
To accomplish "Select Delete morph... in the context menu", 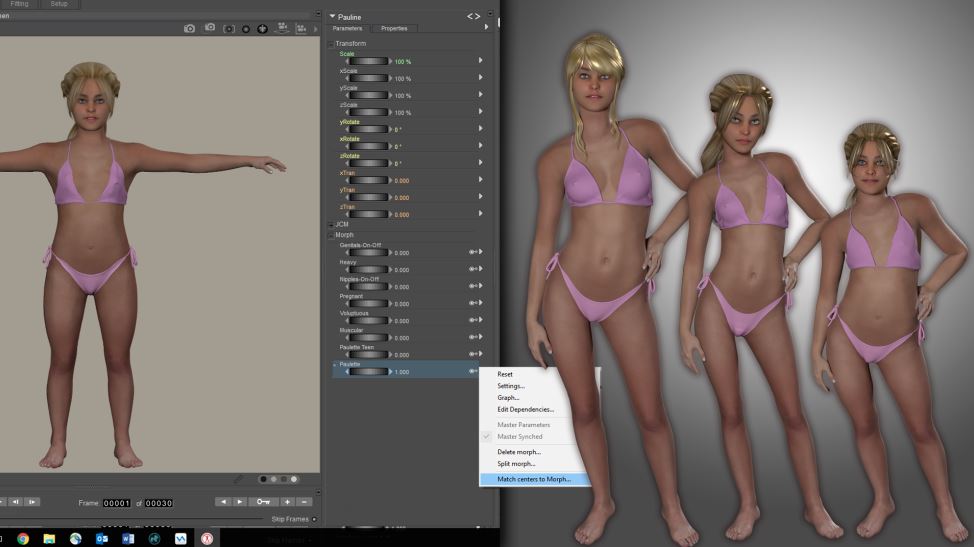I will pos(519,452).
